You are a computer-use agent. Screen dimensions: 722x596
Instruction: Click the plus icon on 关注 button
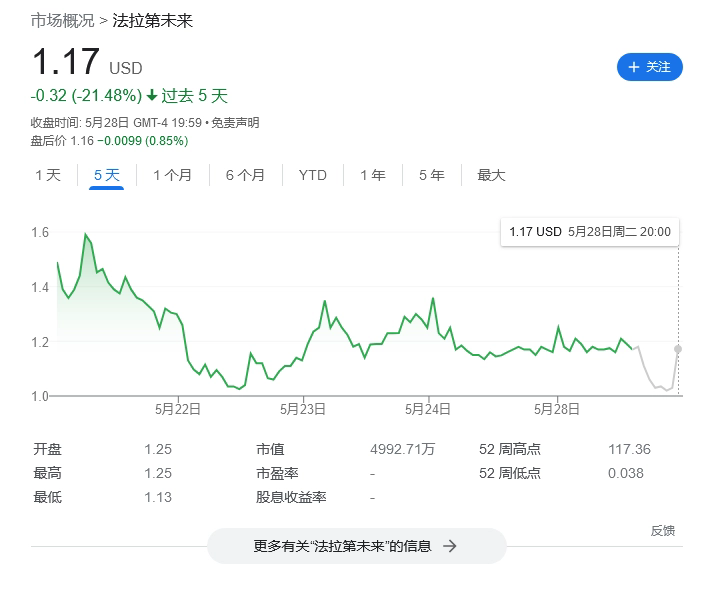click(x=633, y=67)
